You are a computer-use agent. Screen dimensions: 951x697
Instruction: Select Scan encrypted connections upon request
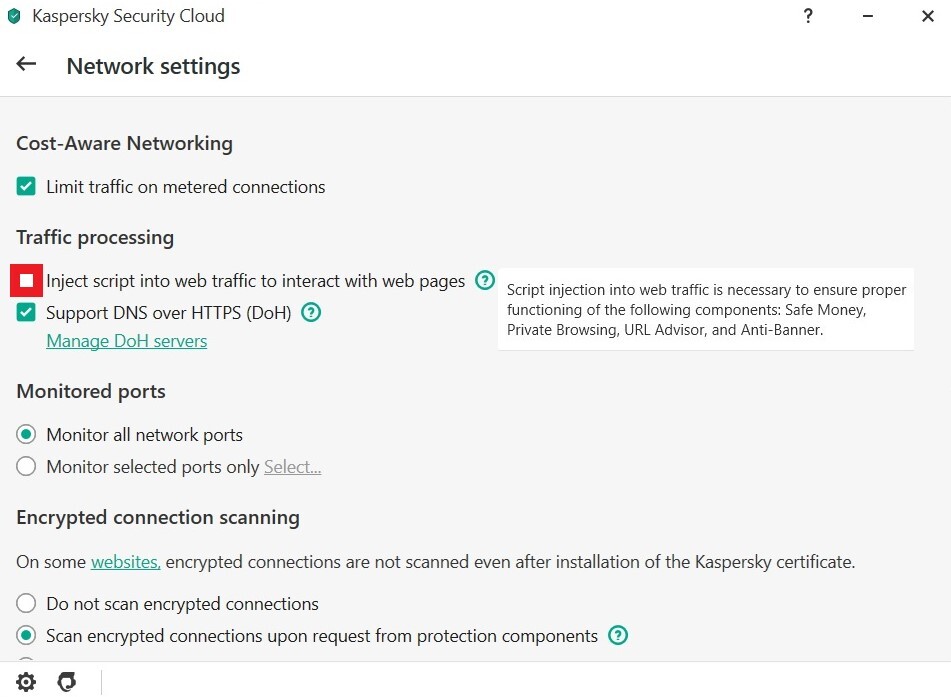(x=26, y=635)
